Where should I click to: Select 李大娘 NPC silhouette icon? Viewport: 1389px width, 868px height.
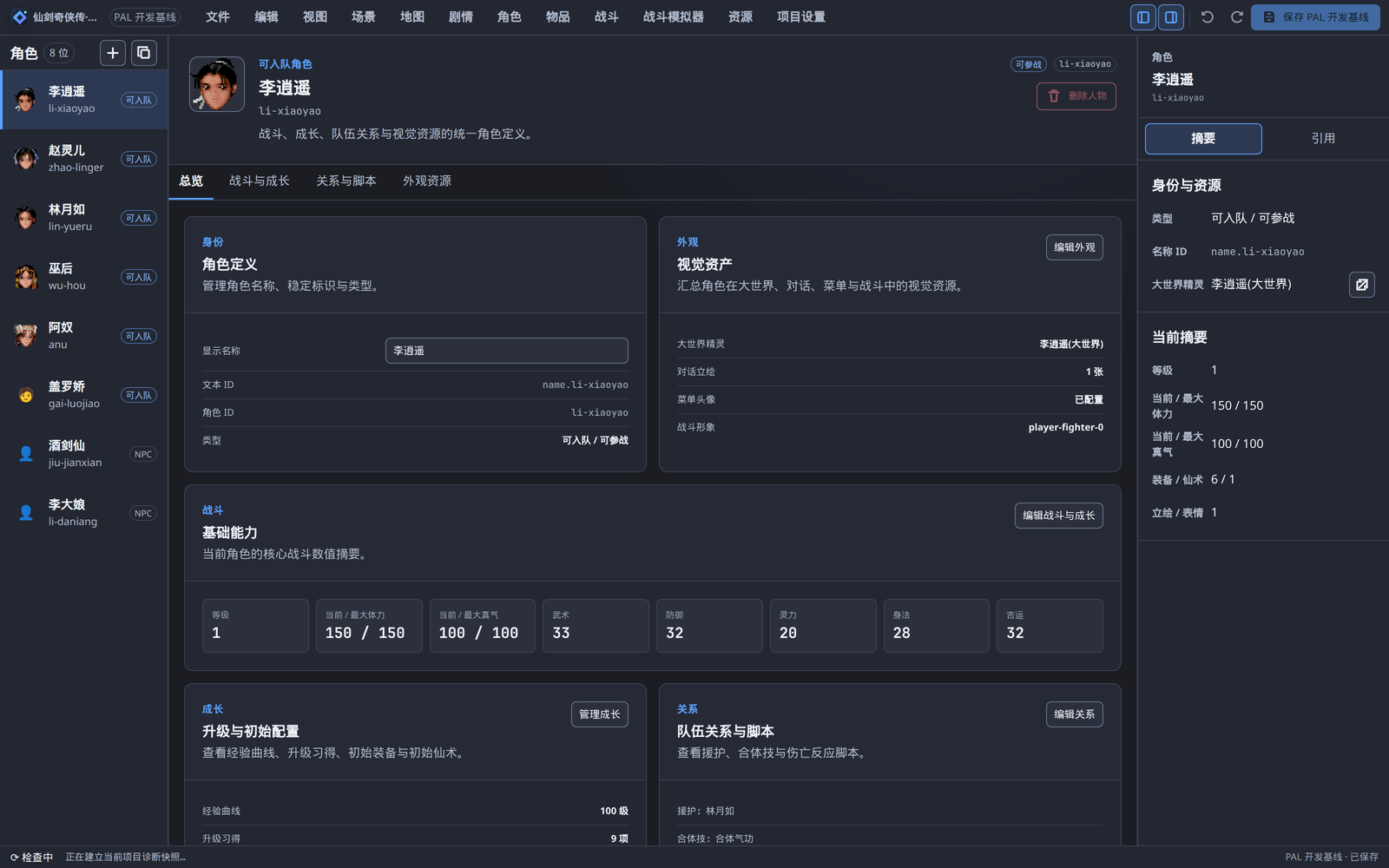click(x=26, y=513)
